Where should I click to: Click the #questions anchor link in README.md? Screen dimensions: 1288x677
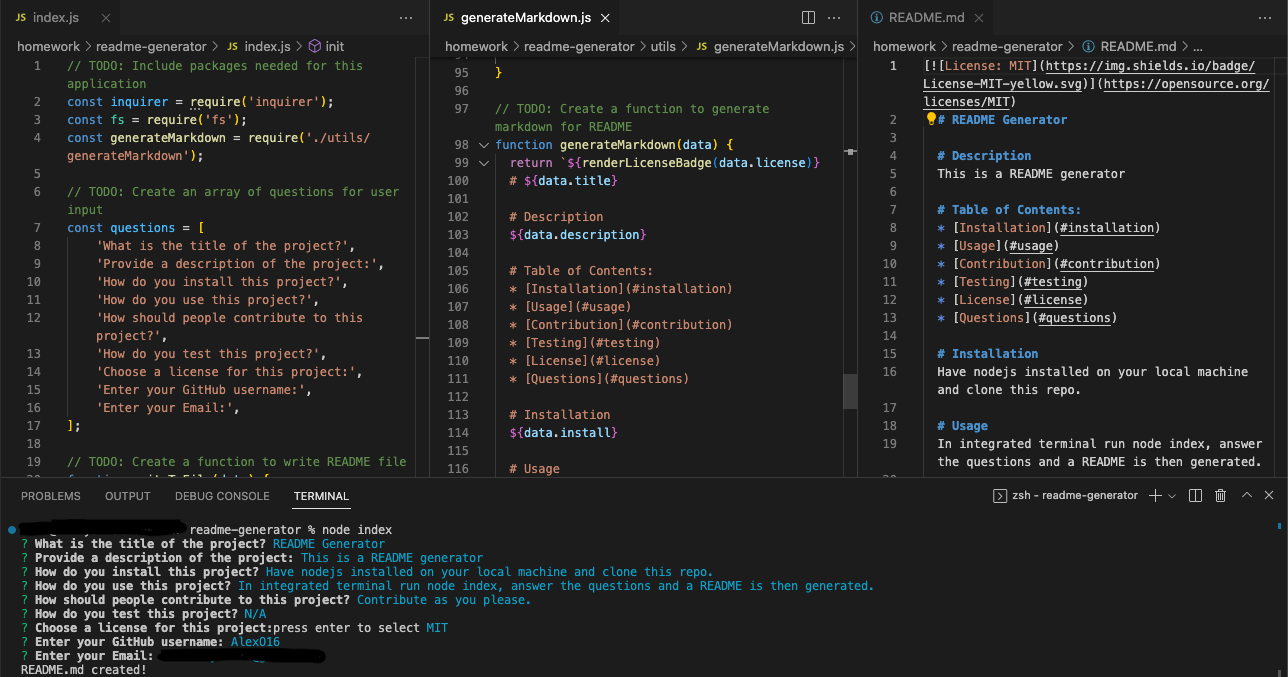click(x=1074, y=317)
